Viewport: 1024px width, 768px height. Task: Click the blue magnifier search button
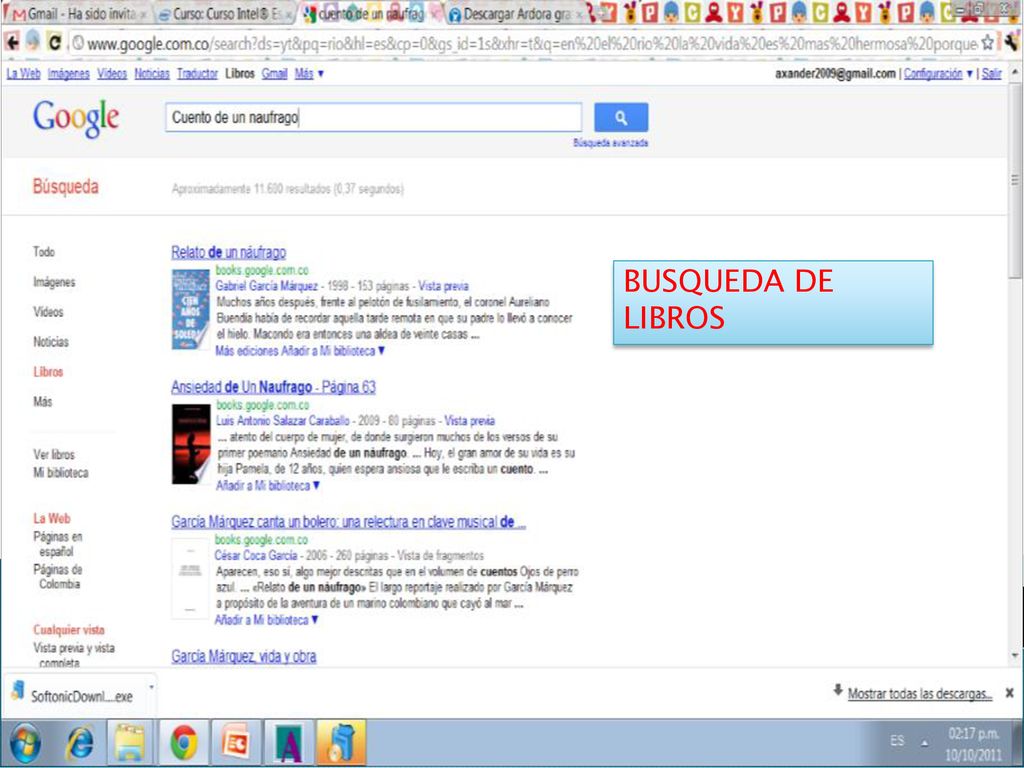tap(620, 118)
